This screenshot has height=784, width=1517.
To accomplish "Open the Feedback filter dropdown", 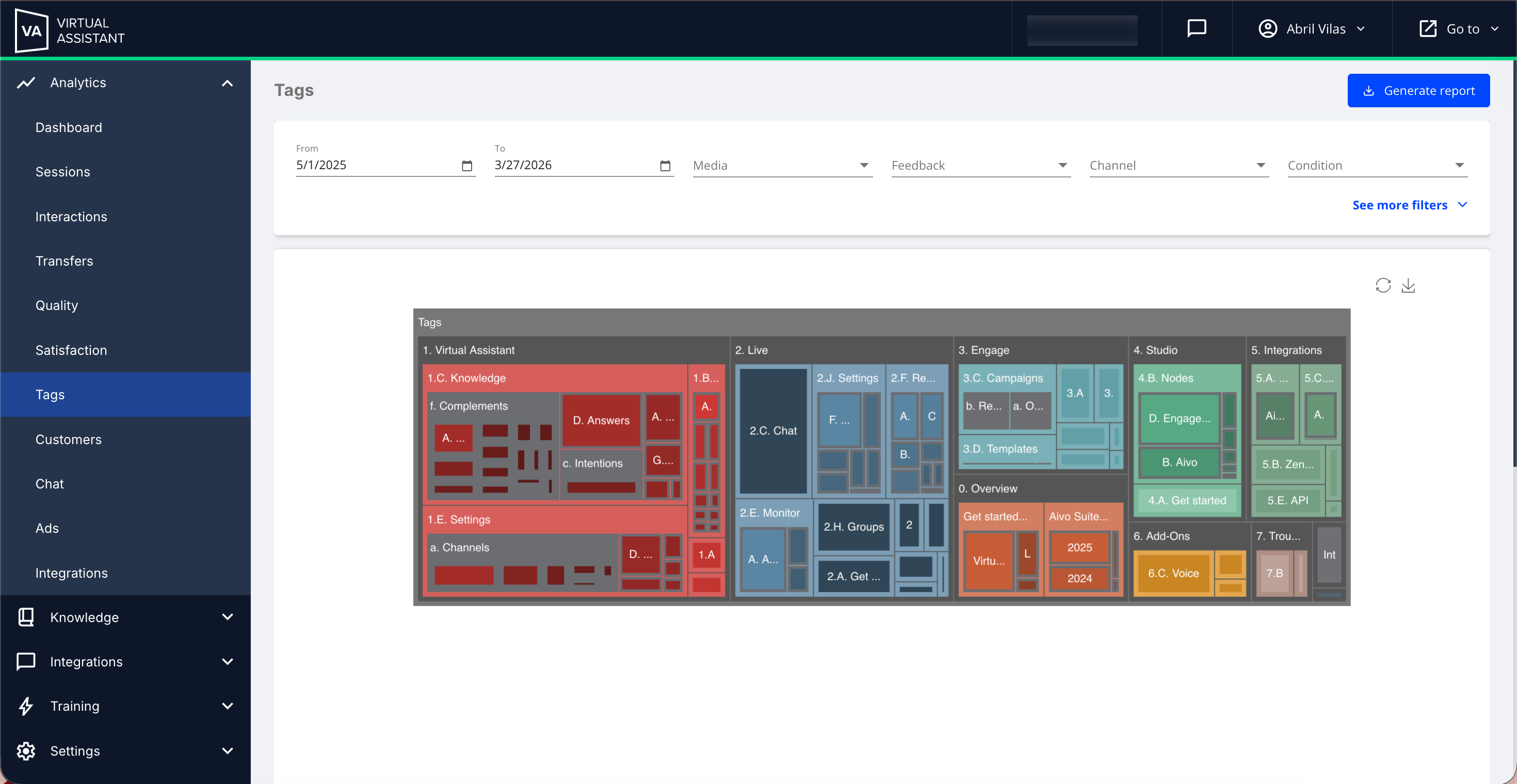I will (980, 166).
